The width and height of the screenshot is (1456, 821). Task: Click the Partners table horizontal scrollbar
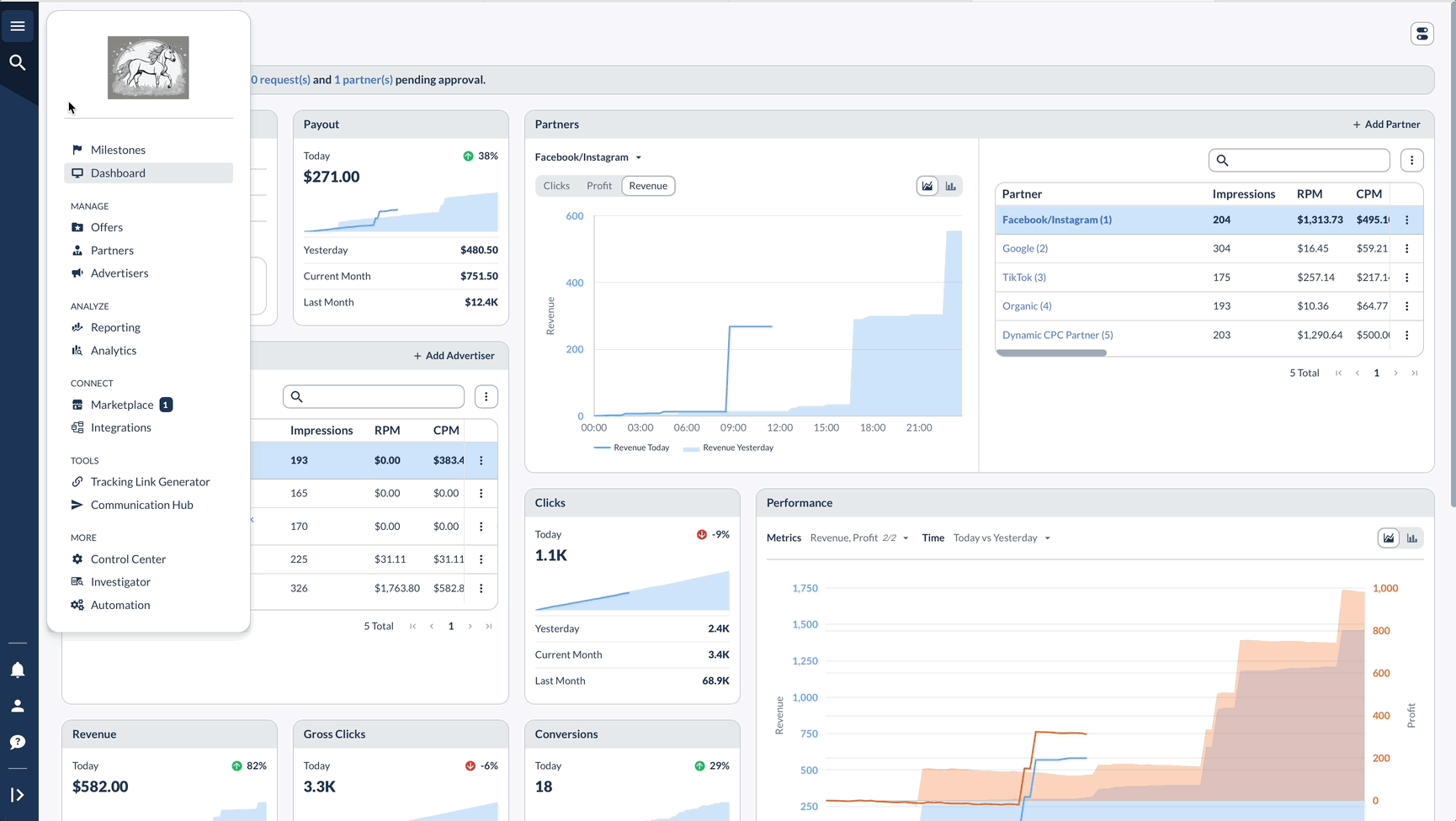(x=1051, y=353)
